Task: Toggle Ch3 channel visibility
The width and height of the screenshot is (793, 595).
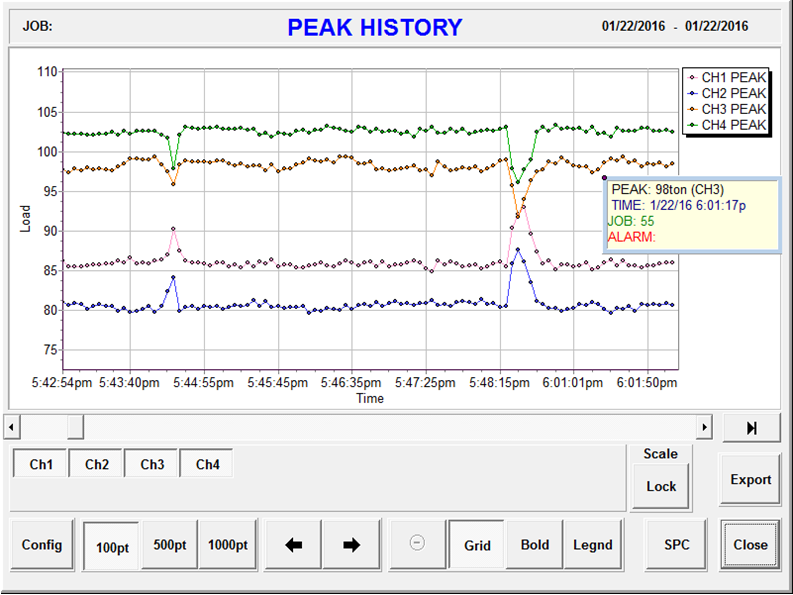Action: [x=152, y=464]
